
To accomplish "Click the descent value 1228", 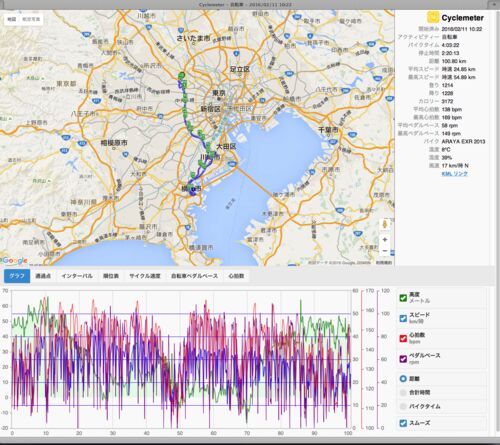I will [x=447, y=93].
